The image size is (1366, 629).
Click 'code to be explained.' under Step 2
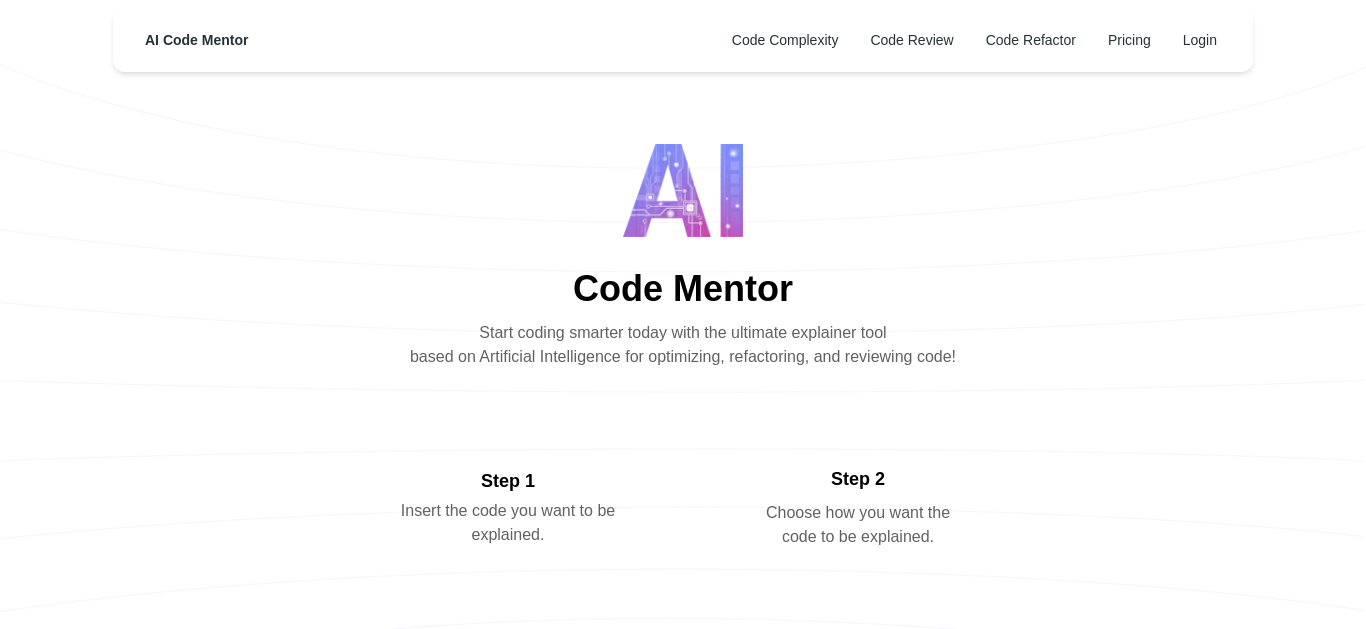(x=858, y=537)
